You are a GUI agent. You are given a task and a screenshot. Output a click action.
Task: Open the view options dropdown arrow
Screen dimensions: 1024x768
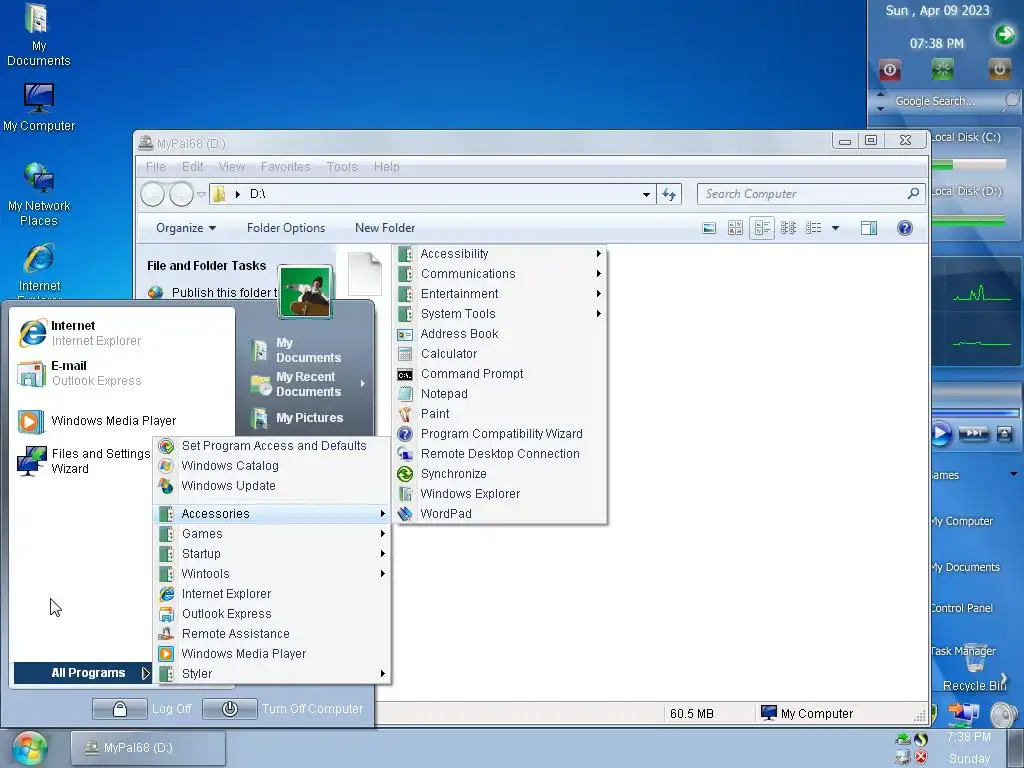pyautogui.click(x=835, y=228)
